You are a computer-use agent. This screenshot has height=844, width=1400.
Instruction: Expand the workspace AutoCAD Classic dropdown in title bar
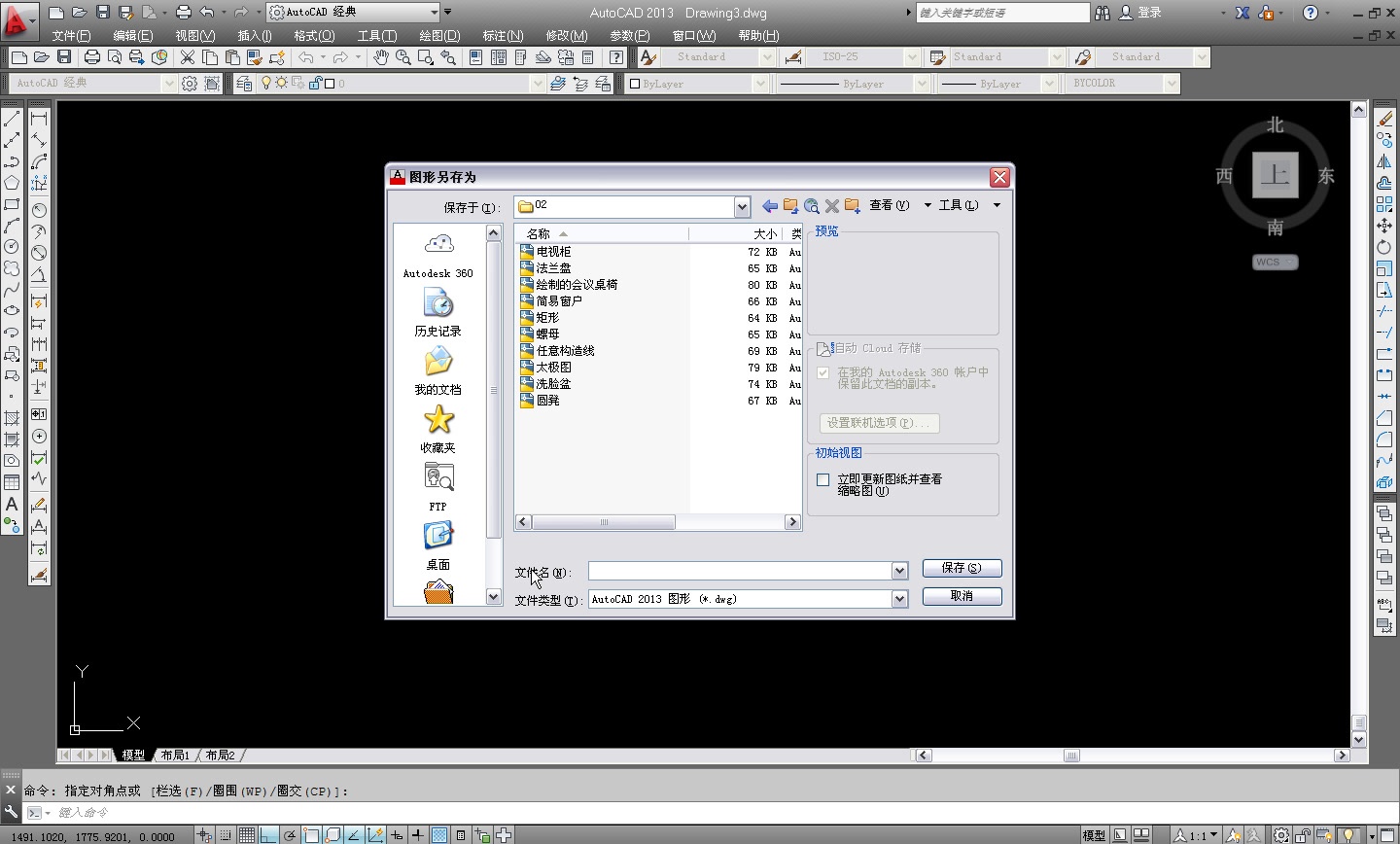[x=435, y=12]
